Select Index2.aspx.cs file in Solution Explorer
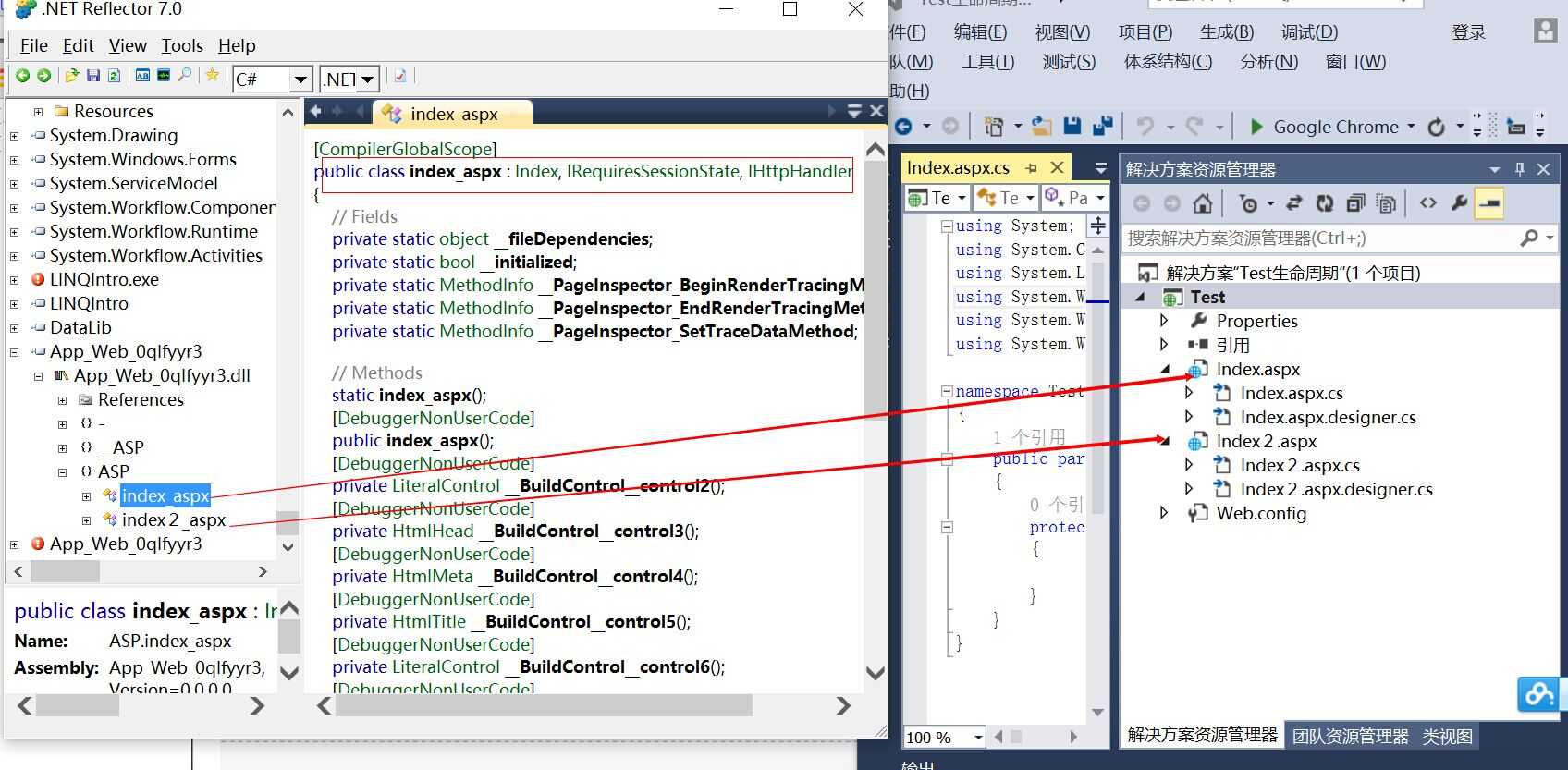Viewport: 1568px width, 770px height. tap(1300, 465)
